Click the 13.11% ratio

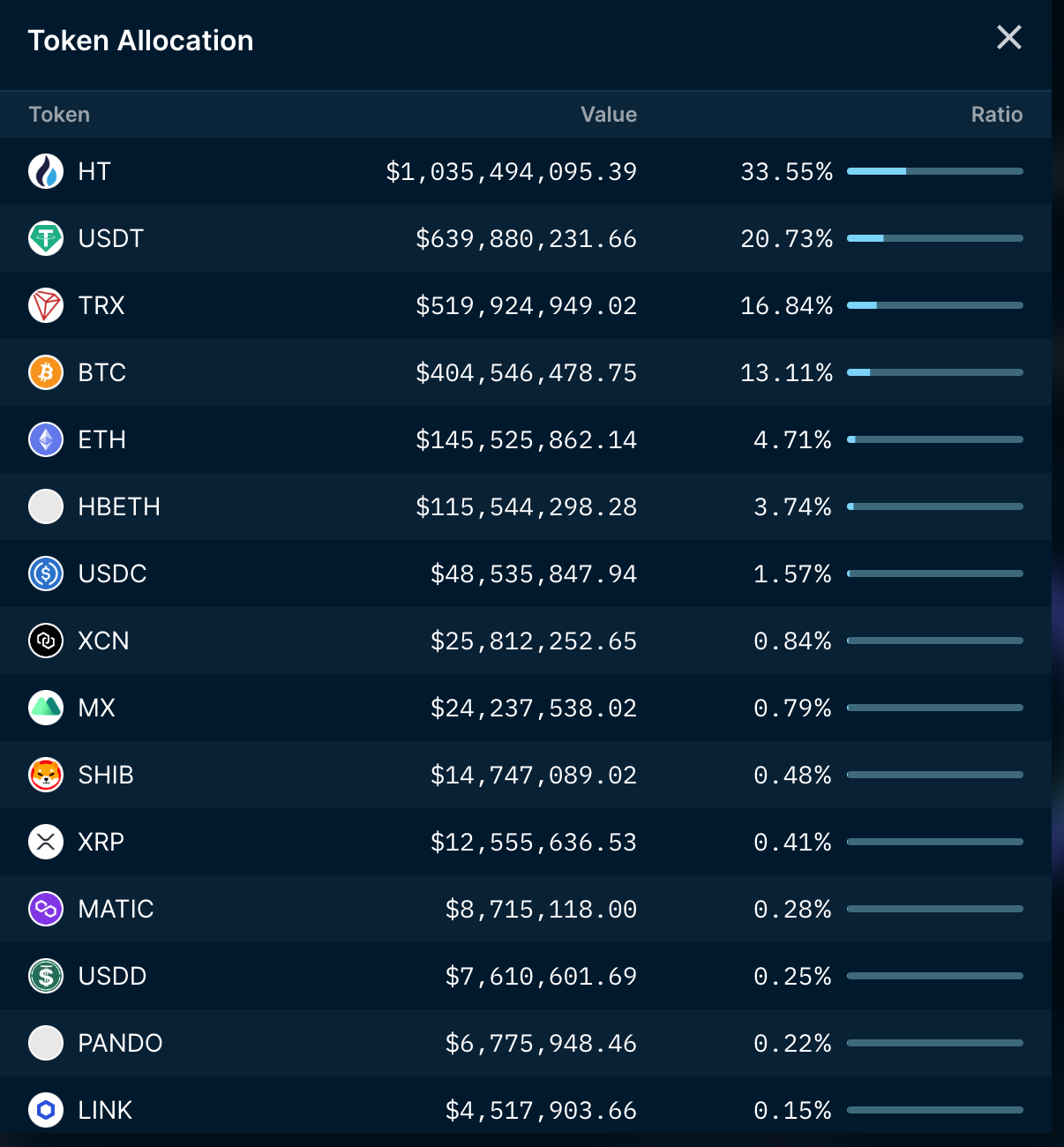(787, 372)
